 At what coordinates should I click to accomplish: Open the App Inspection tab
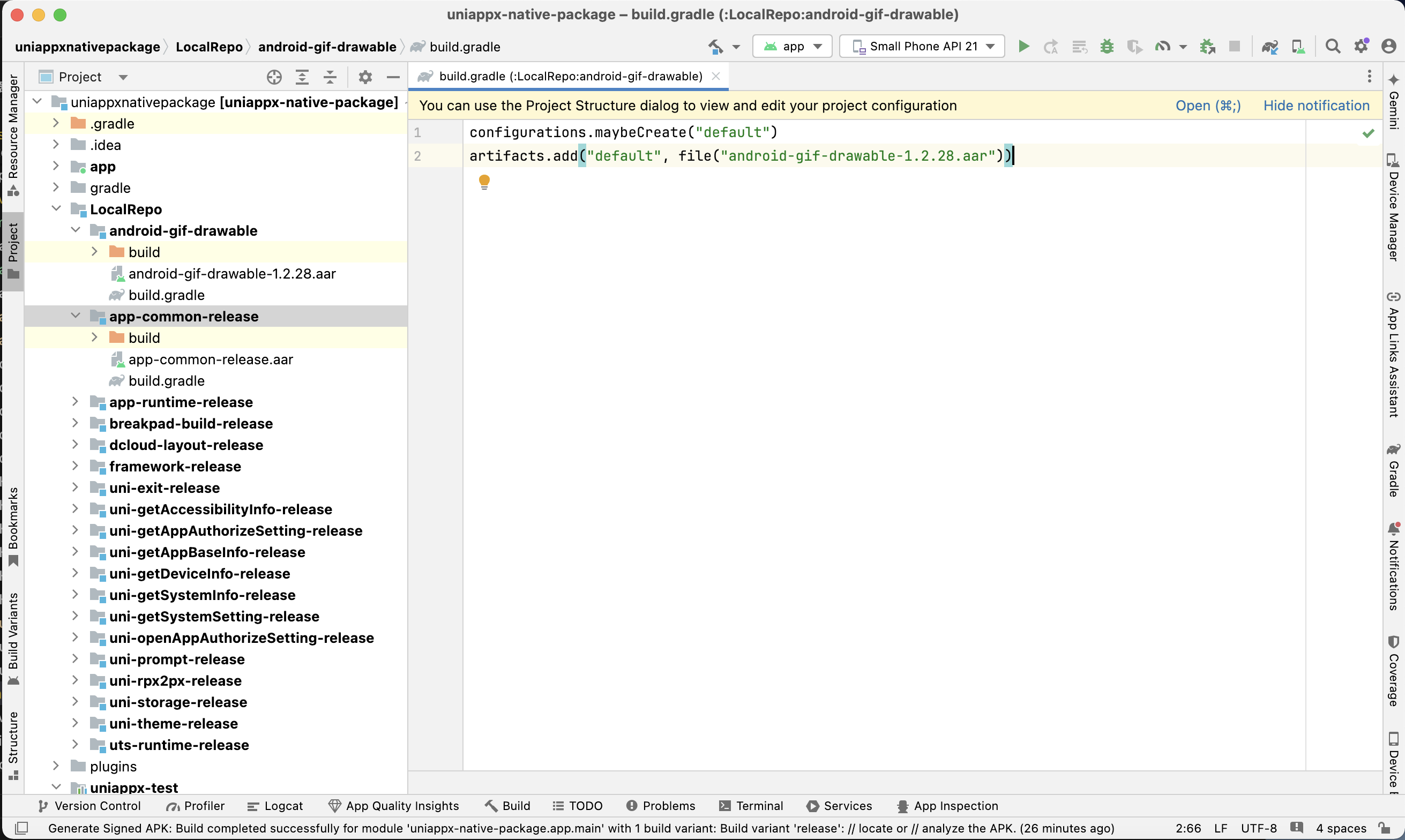[947, 806]
